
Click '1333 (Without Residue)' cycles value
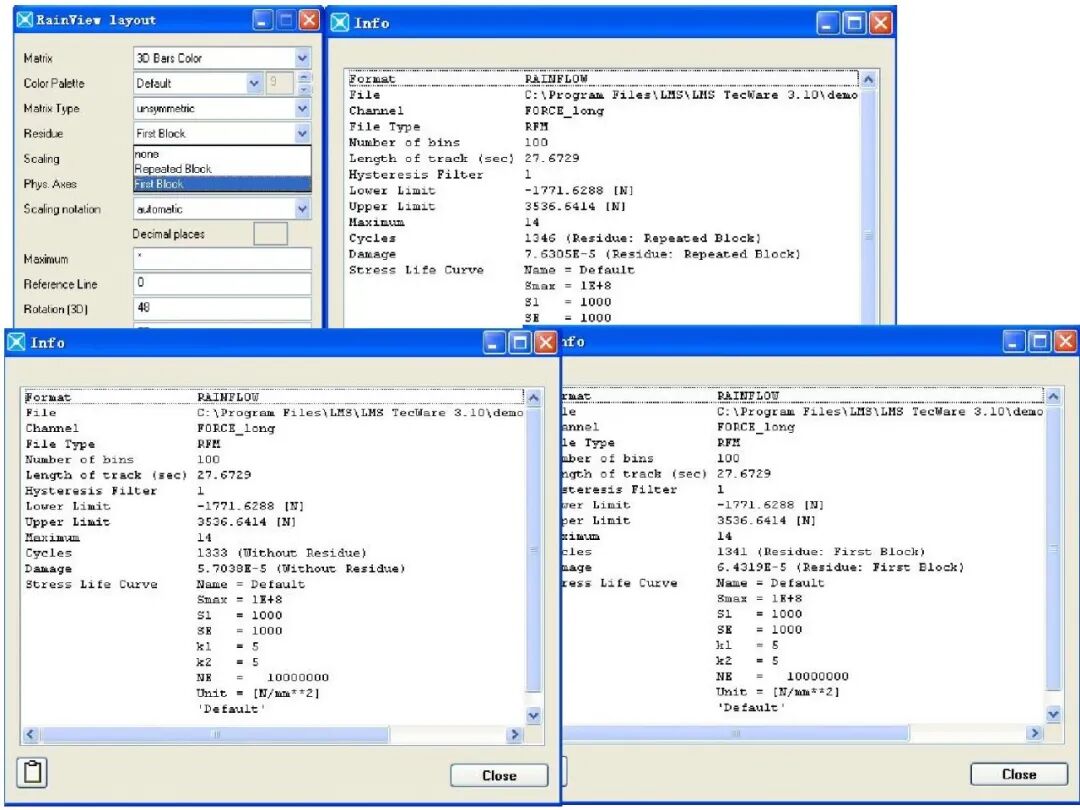pos(282,553)
